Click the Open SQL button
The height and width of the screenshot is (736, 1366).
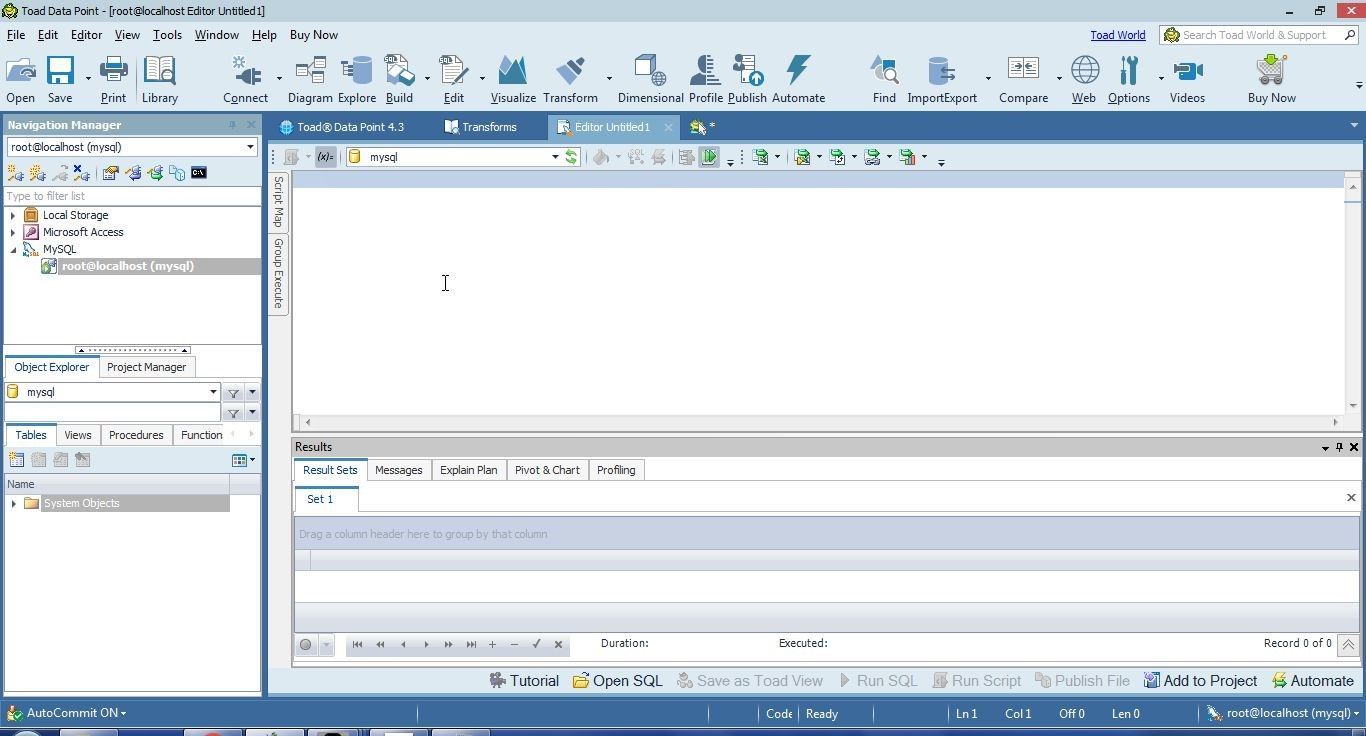[617, 681]
